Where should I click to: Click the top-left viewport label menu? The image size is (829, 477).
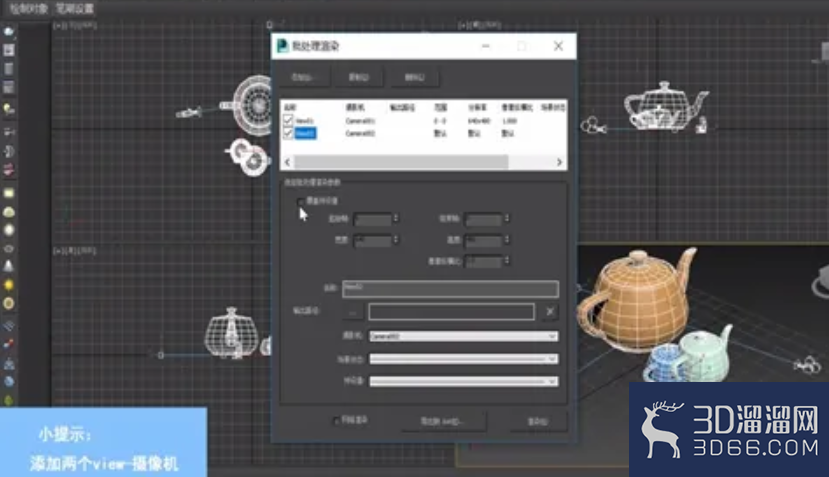pyautogui.click(x=75, y=25)
